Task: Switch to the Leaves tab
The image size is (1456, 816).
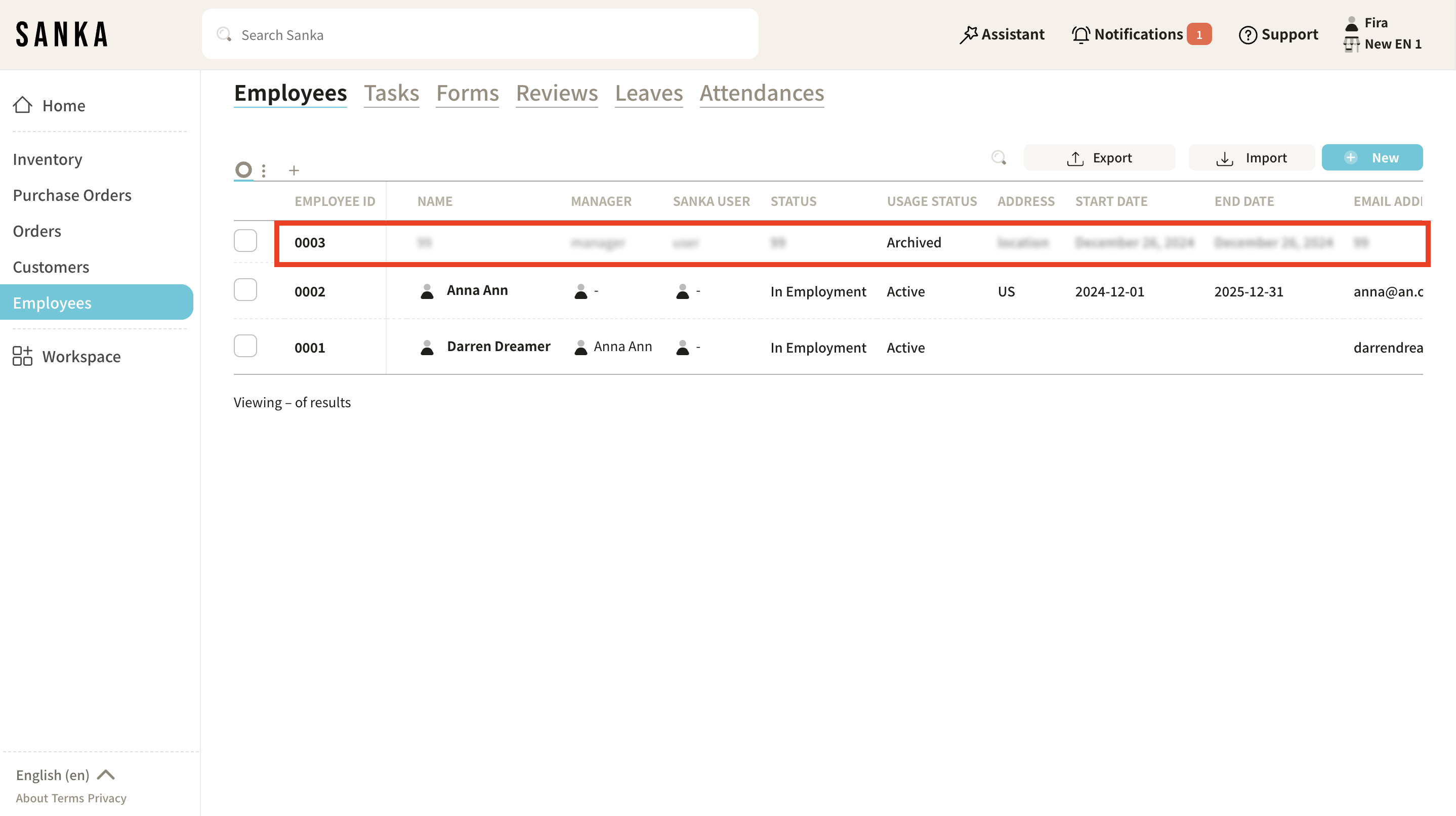Action: point(648,93)
